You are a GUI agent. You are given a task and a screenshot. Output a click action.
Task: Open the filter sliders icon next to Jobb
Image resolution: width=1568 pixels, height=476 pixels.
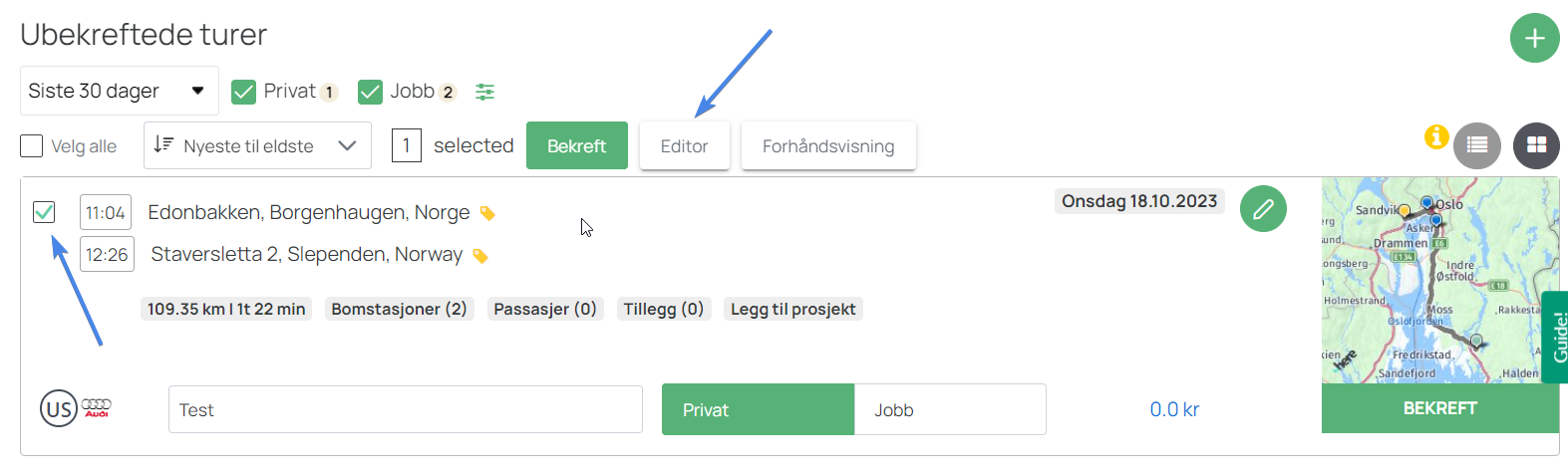coord(484,92)
